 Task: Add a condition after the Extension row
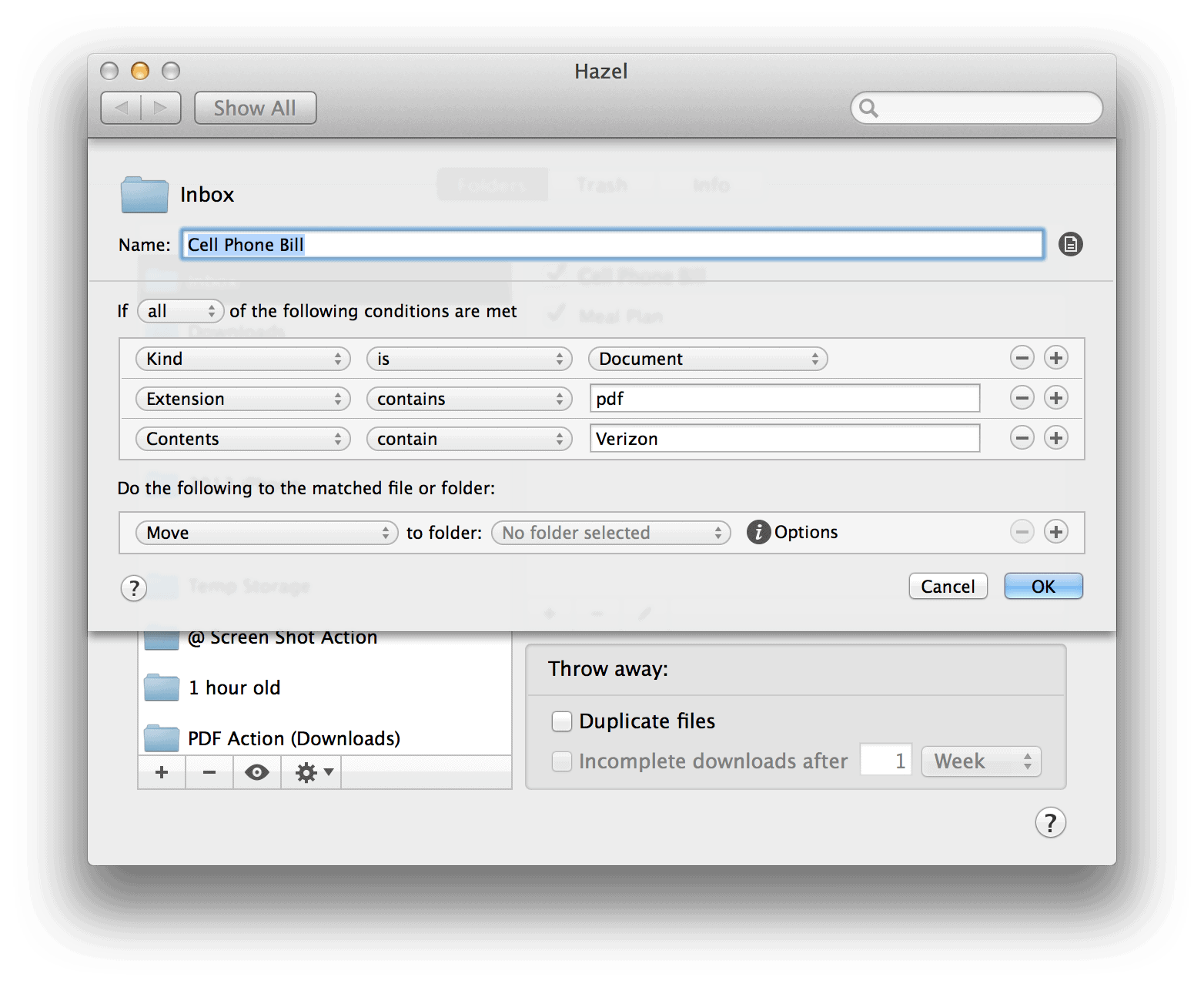[x=1056, y=398]
